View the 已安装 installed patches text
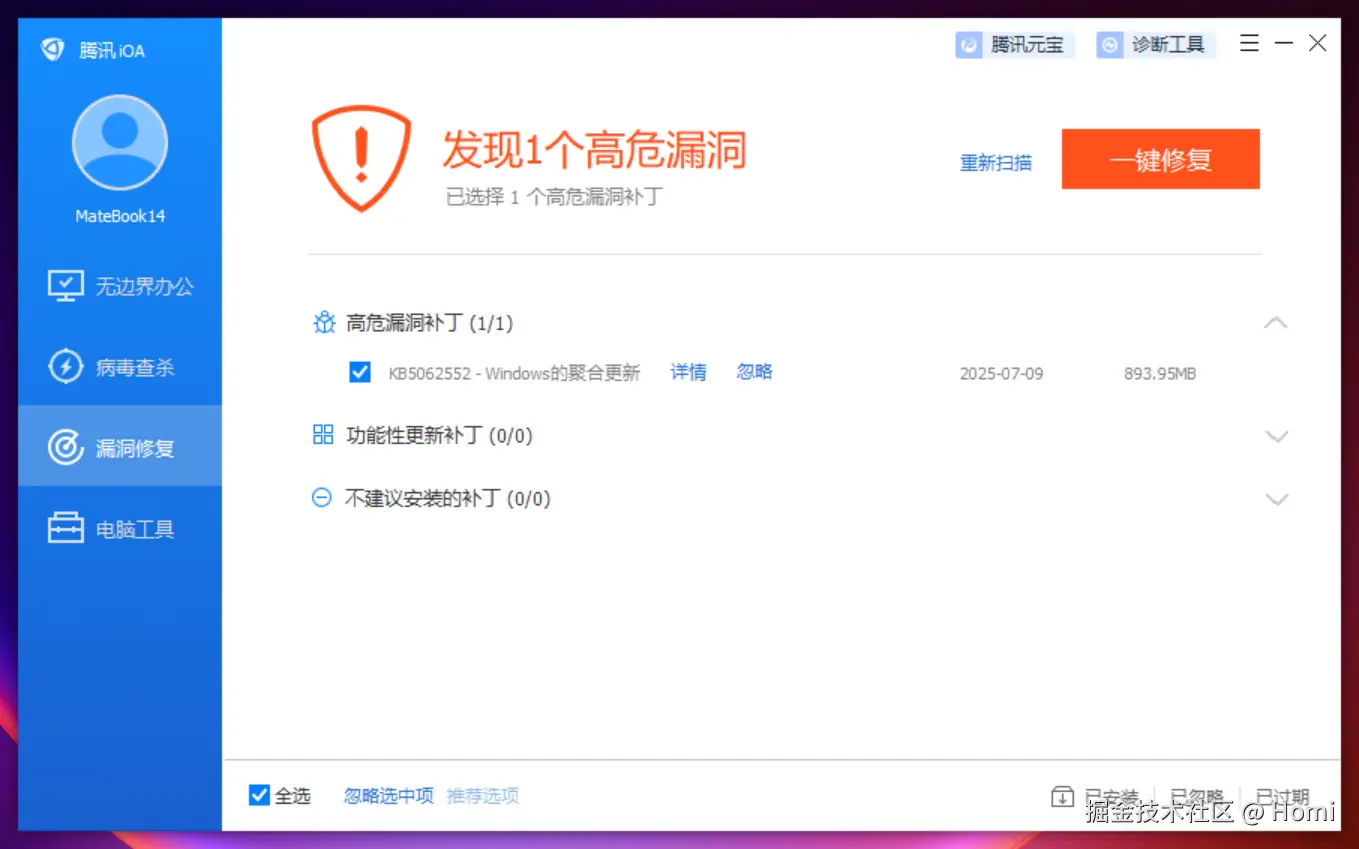Image resolution: width=1359 pixels, height=849 pixels. pos(1112,797)
